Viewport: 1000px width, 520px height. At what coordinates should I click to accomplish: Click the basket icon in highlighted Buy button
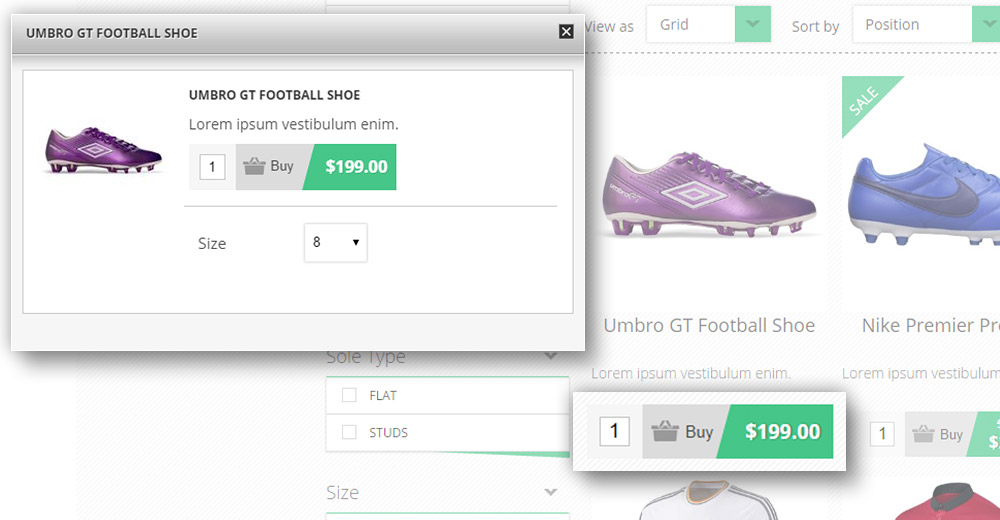point(665,432)
